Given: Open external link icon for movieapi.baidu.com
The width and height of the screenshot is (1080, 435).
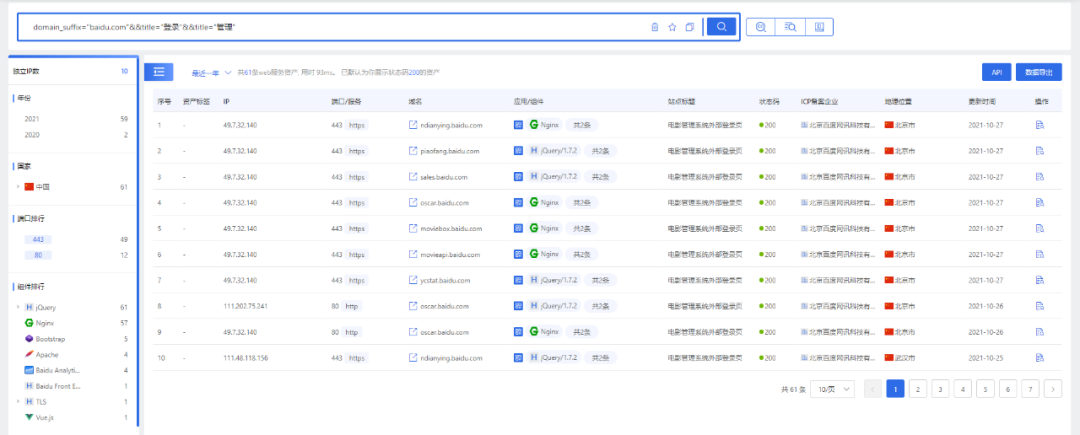Looking at the screenshot, I should [413, 254].
